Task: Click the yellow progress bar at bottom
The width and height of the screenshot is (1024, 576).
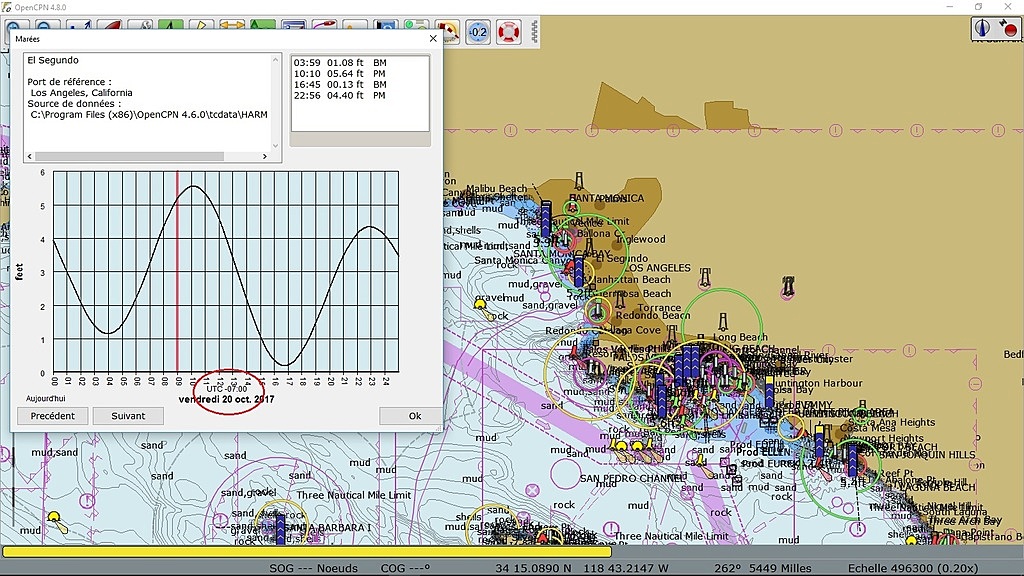Action: [x=307, y=552]
